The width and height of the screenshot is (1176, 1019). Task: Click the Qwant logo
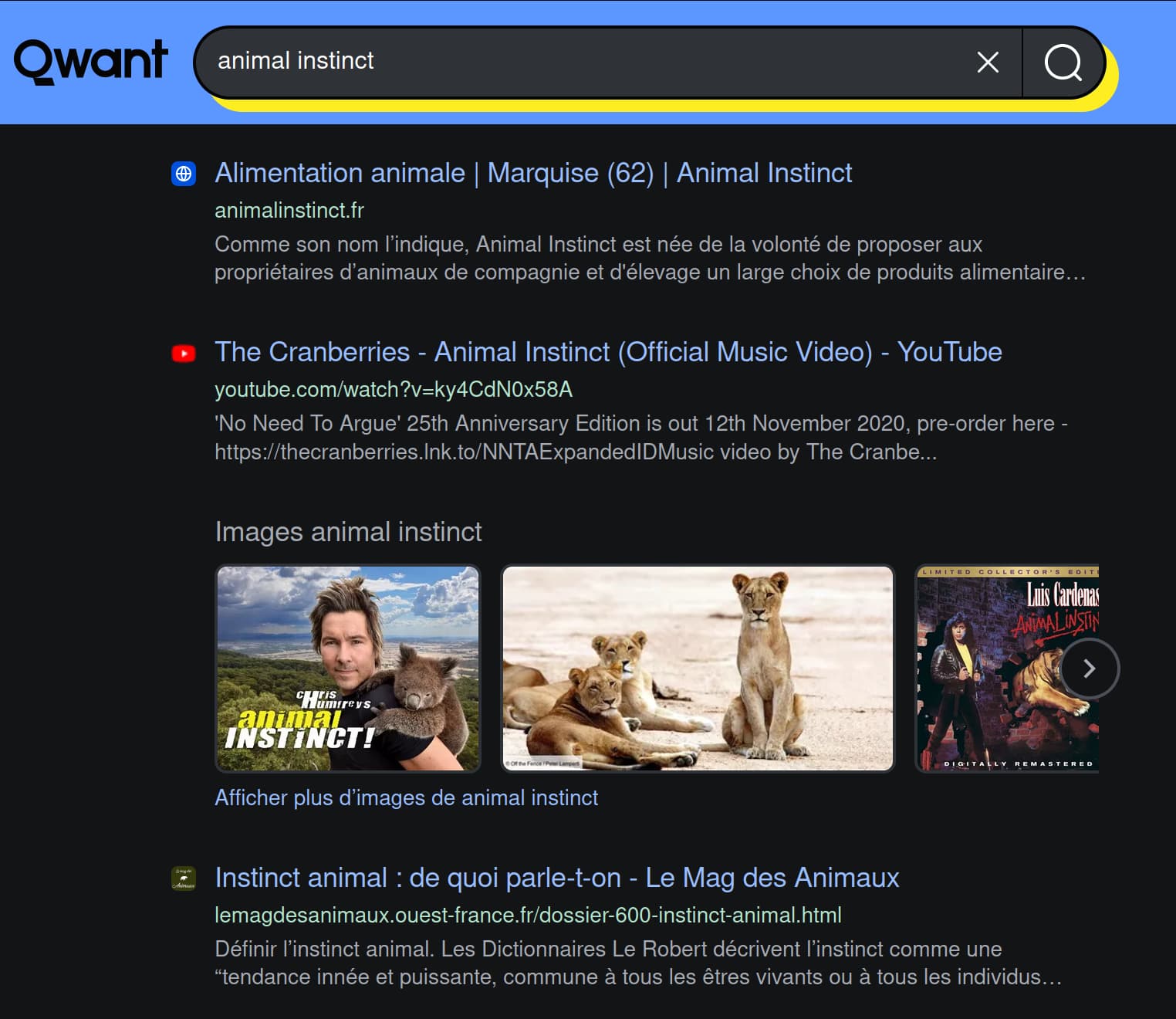[90, 61]
